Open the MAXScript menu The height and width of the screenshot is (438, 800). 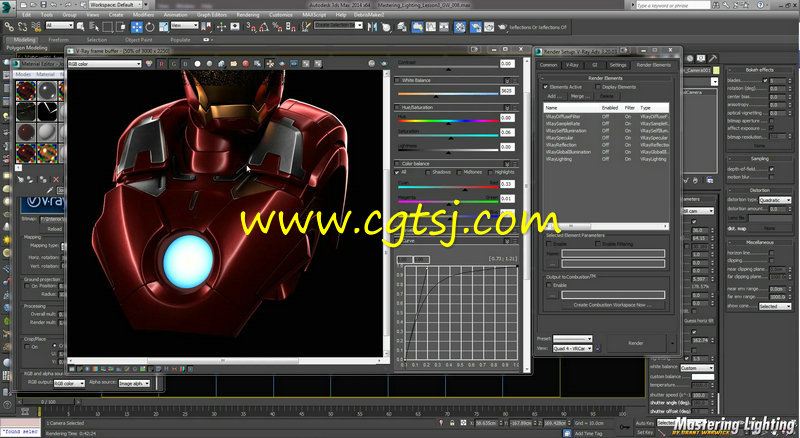pyautogui.click(x=314, y=15)
